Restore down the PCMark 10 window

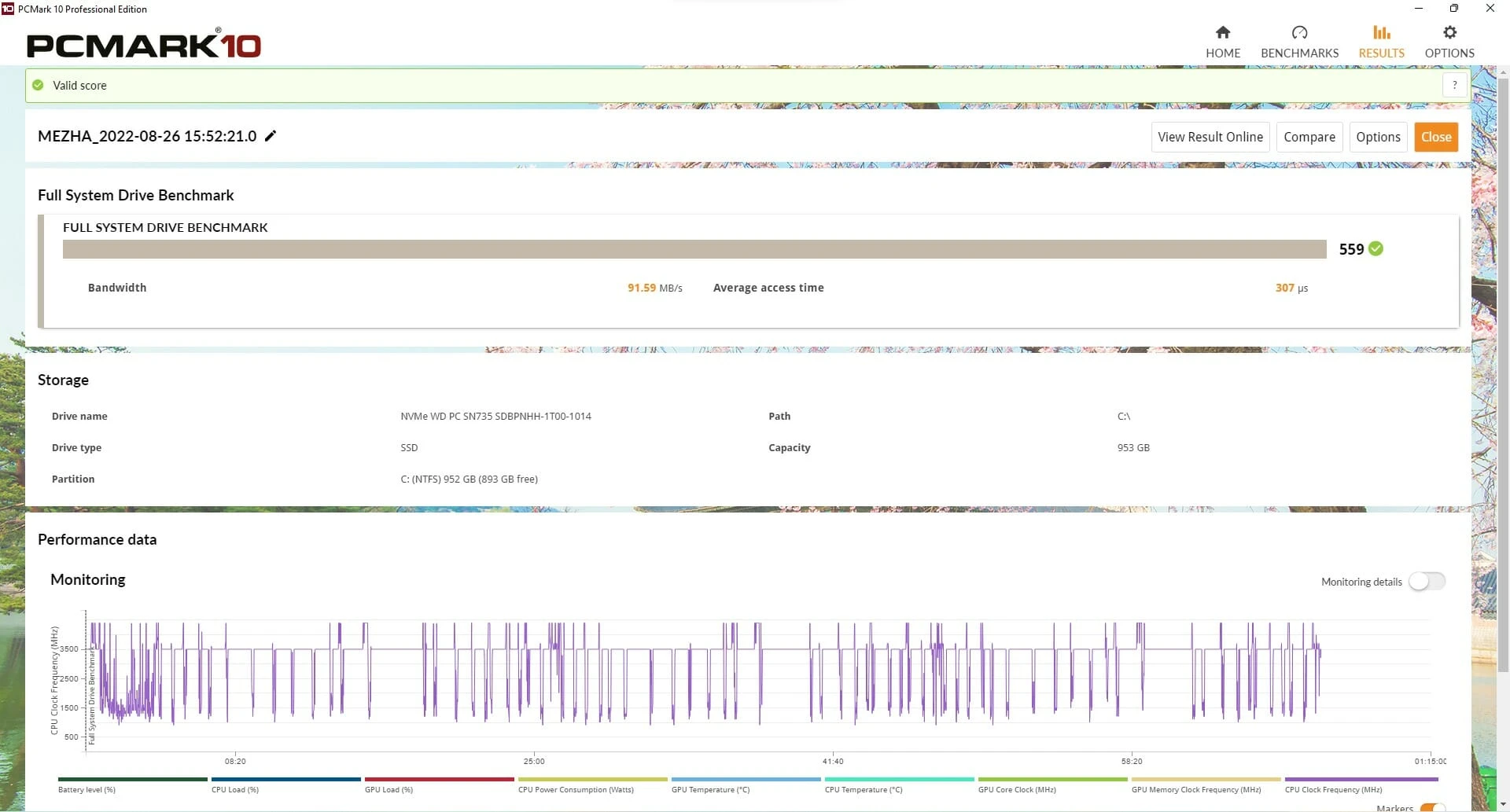[1454, 9]
